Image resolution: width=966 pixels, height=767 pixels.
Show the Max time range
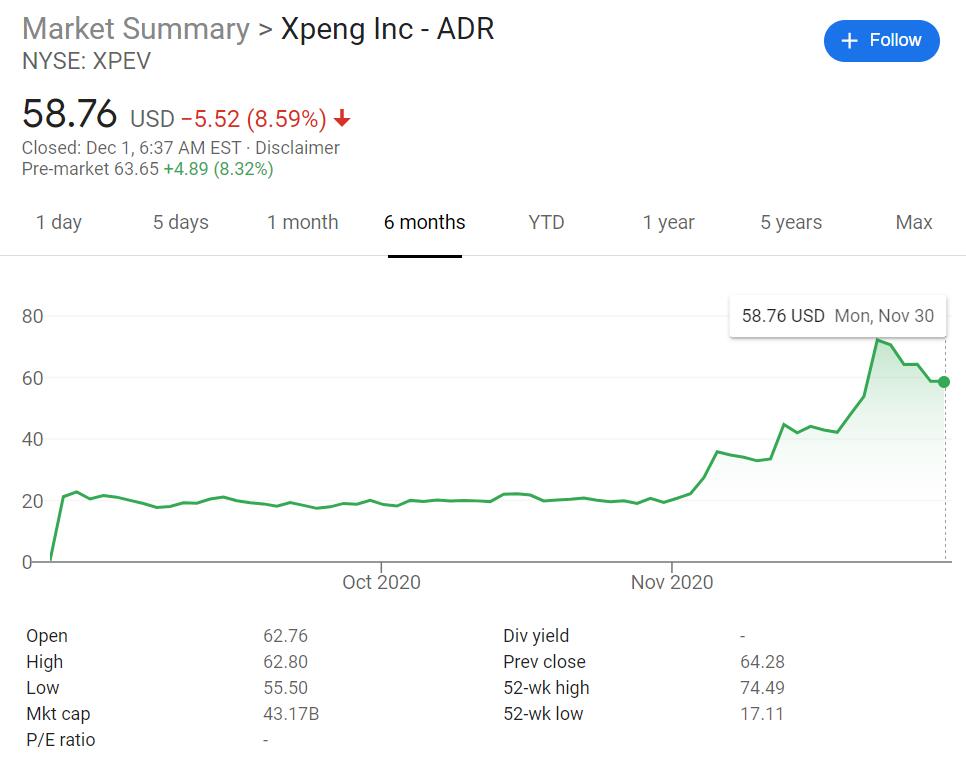pyautogui.click(x=913, y=222)
